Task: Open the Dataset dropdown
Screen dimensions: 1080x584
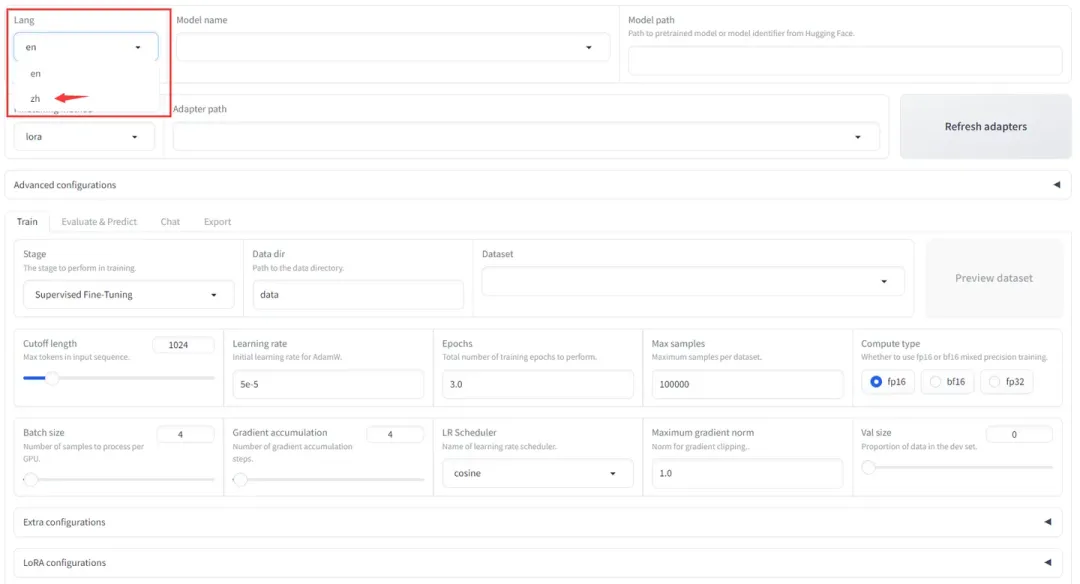Action: click(692, 281)
